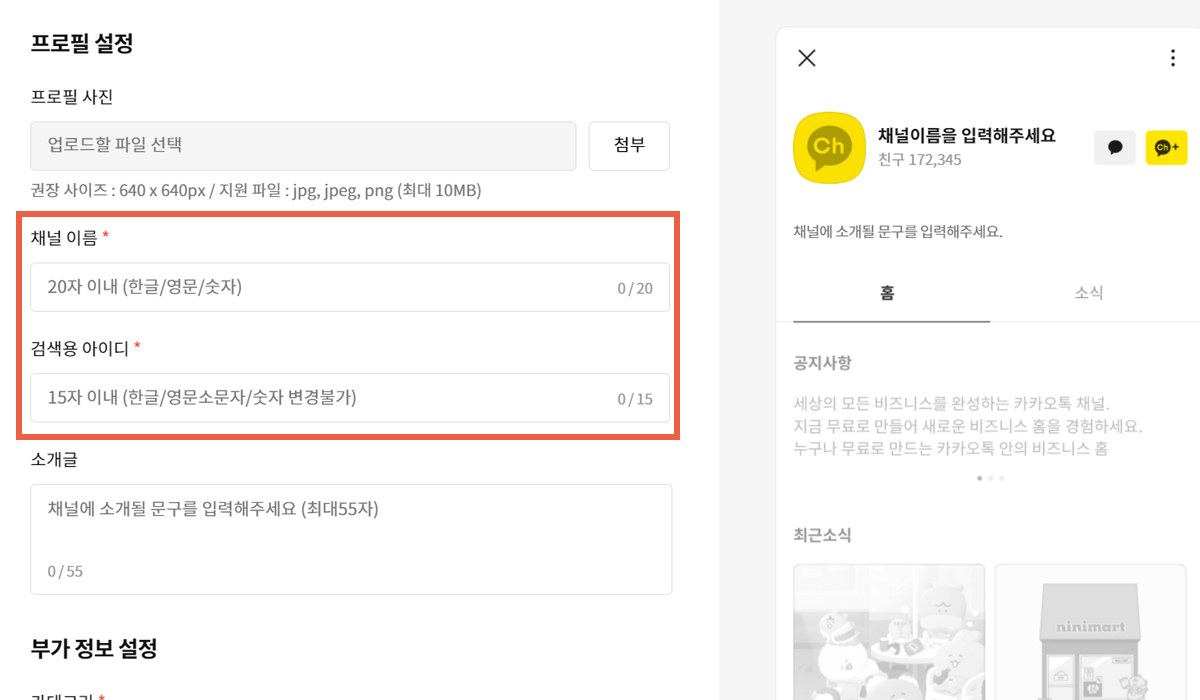Image resolution: width=1200 pixels, height=700 pixels.
Task: Open the cartoon characters recent-news thumbnail
Action: (x=889, y=632)
